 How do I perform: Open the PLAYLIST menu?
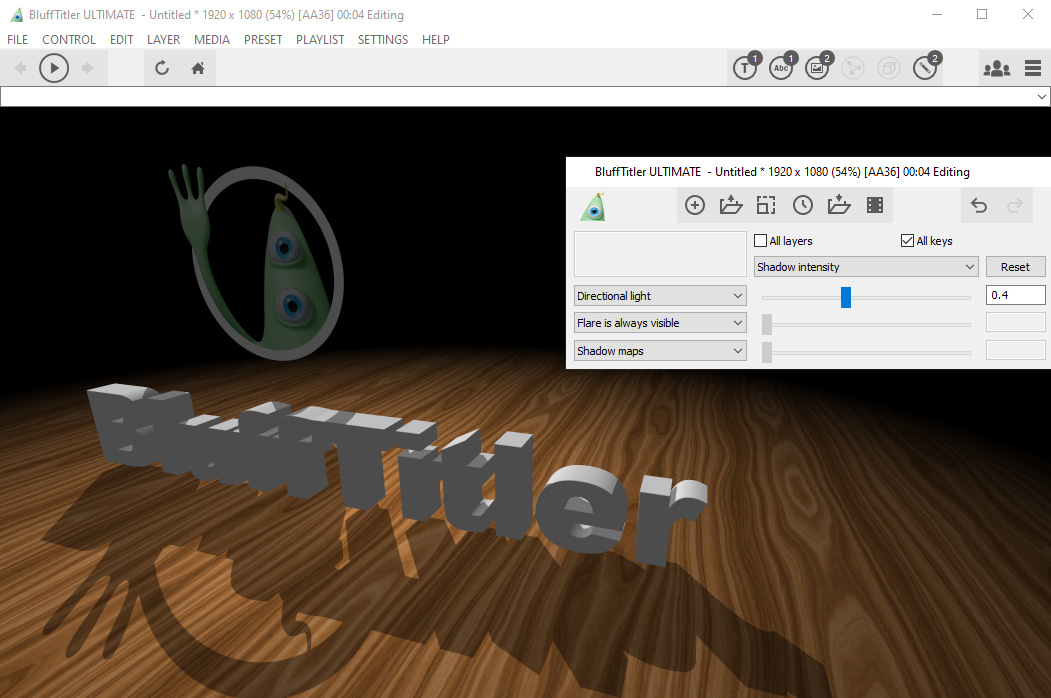point(320,40)
